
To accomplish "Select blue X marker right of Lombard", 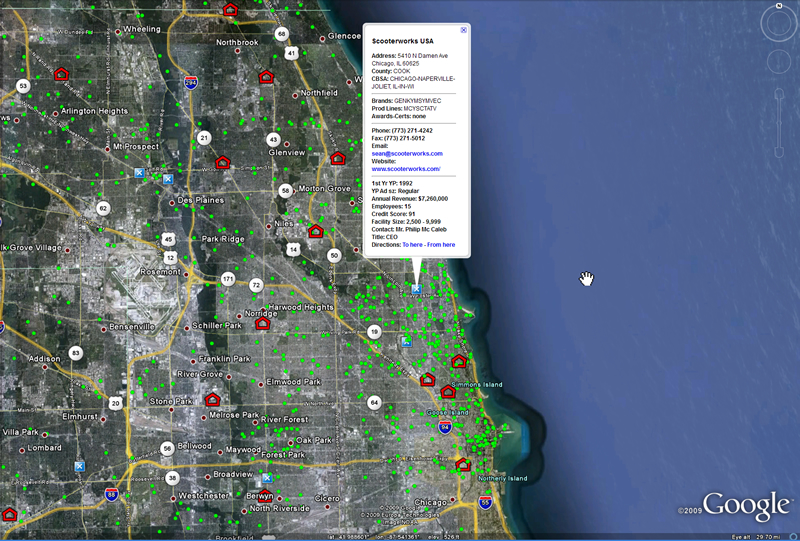I will coord(80,466).
